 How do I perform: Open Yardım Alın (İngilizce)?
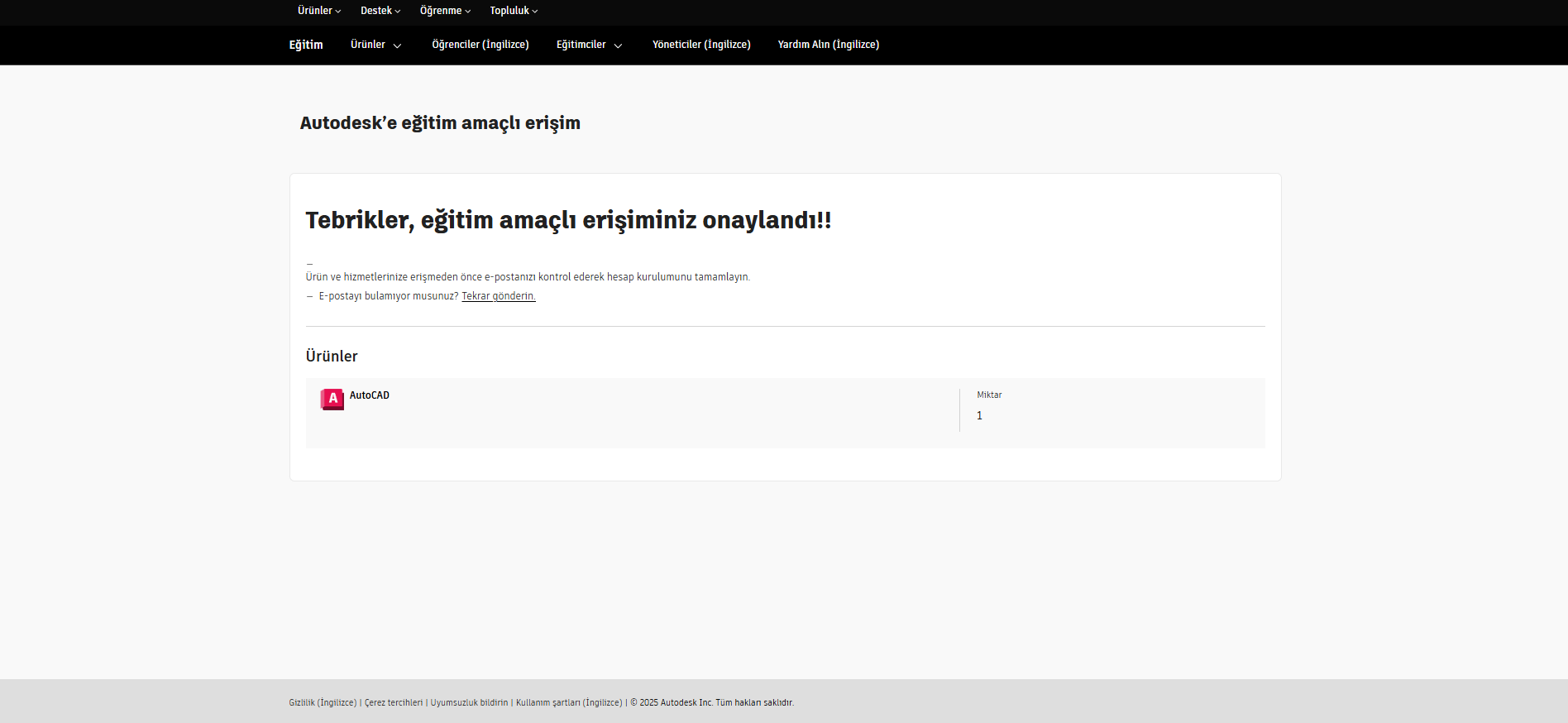coord(829,45)
